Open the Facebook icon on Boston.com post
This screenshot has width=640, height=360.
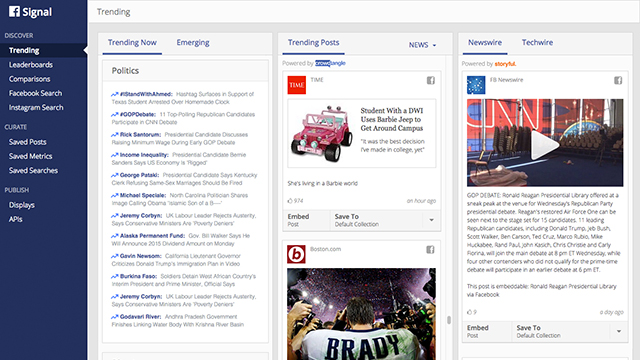(x=430, y=249)
